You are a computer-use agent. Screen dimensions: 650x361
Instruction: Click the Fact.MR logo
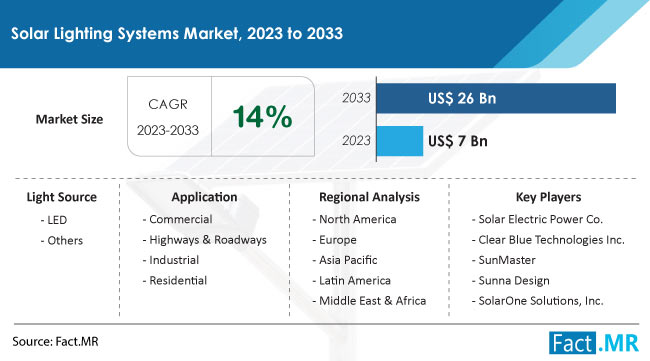594,343
